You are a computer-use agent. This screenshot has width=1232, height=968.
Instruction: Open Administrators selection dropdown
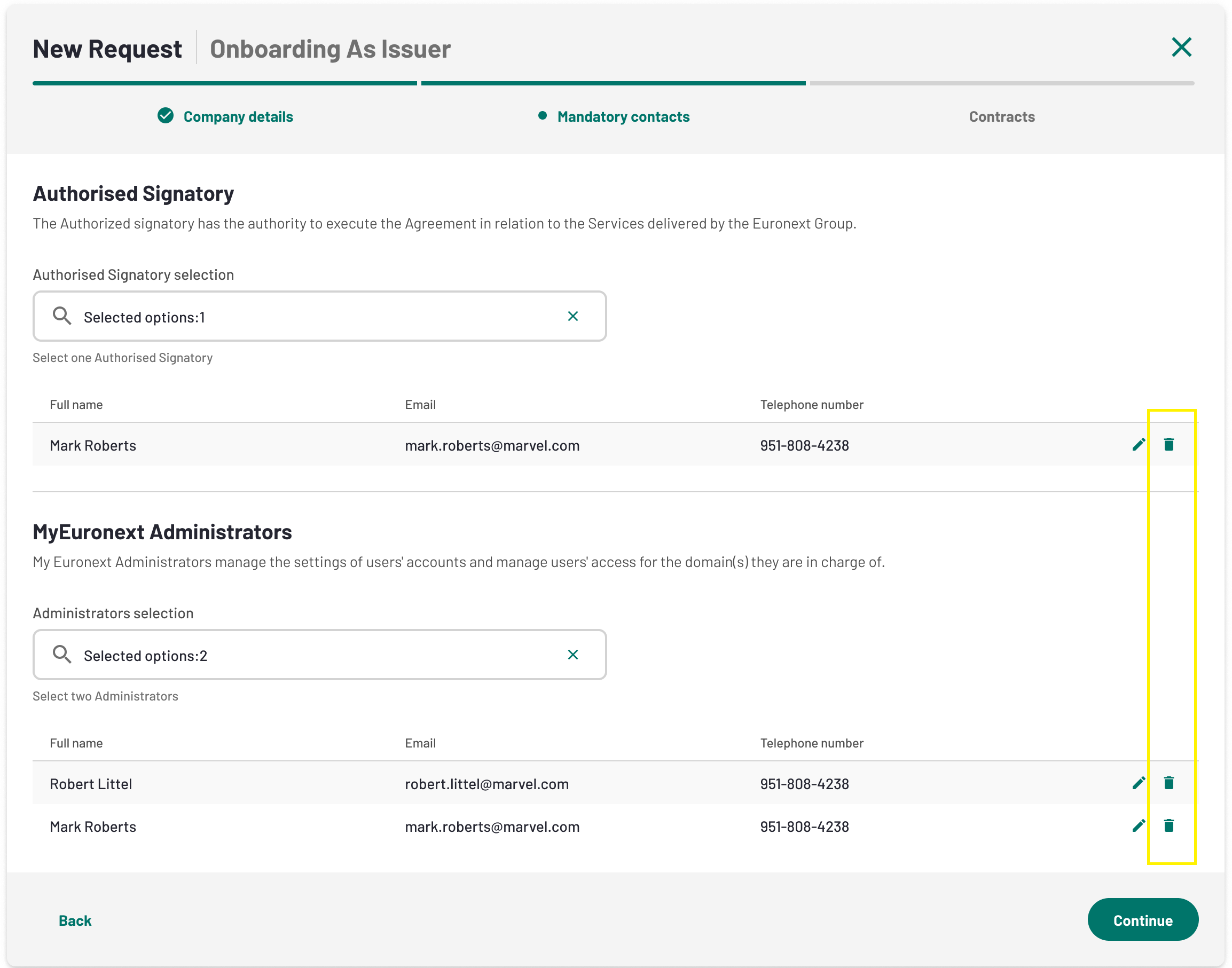coord(317,655)
